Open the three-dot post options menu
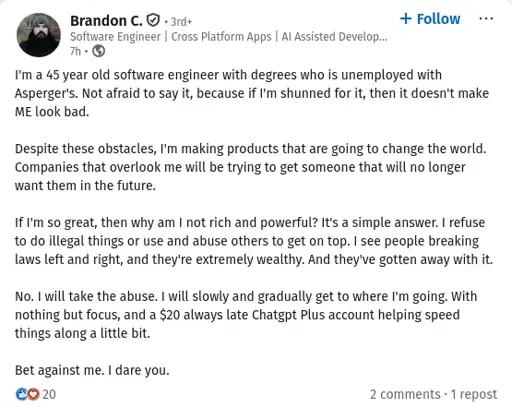 click(x=486, y=18)
